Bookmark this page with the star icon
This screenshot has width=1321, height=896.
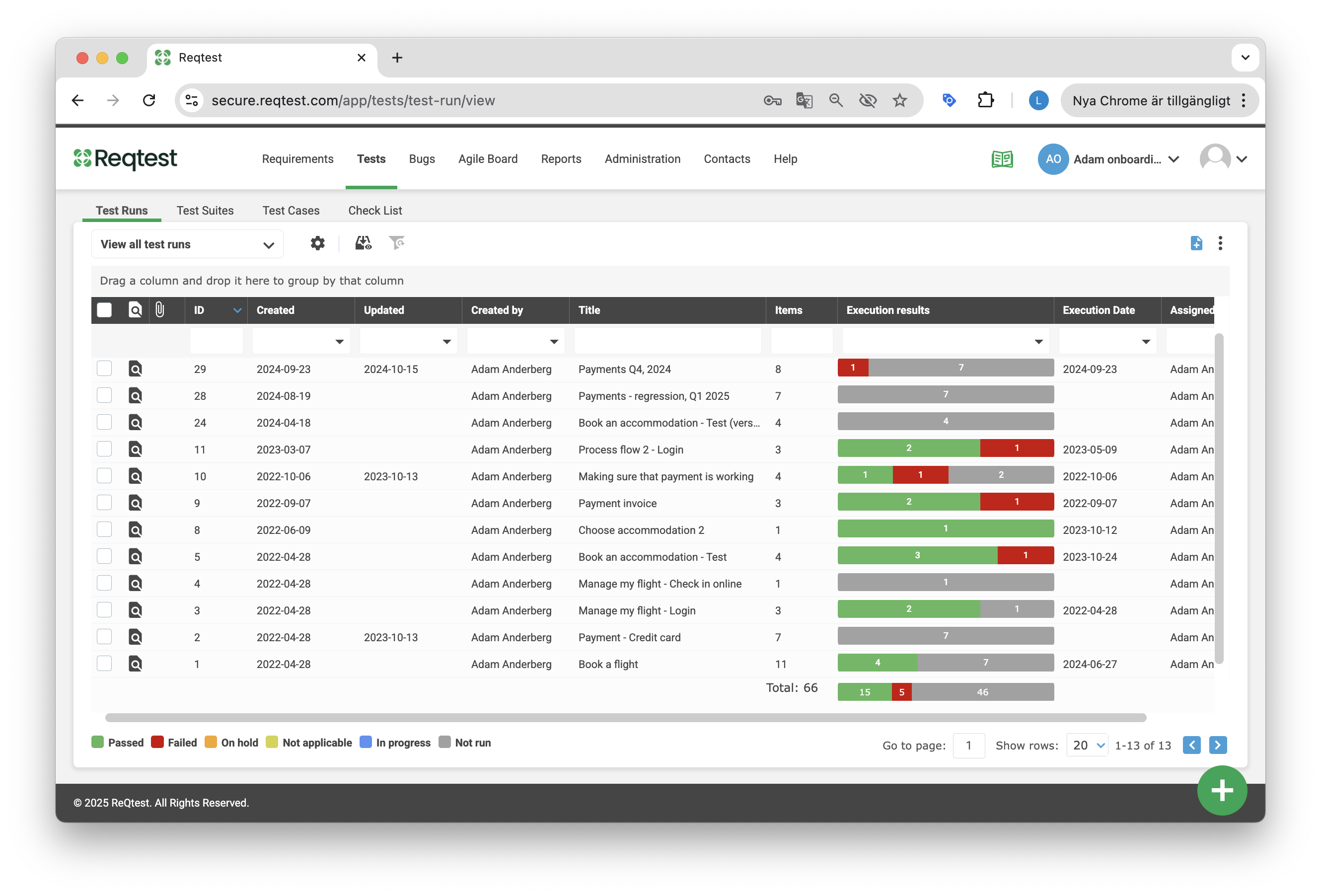(899, 101)
